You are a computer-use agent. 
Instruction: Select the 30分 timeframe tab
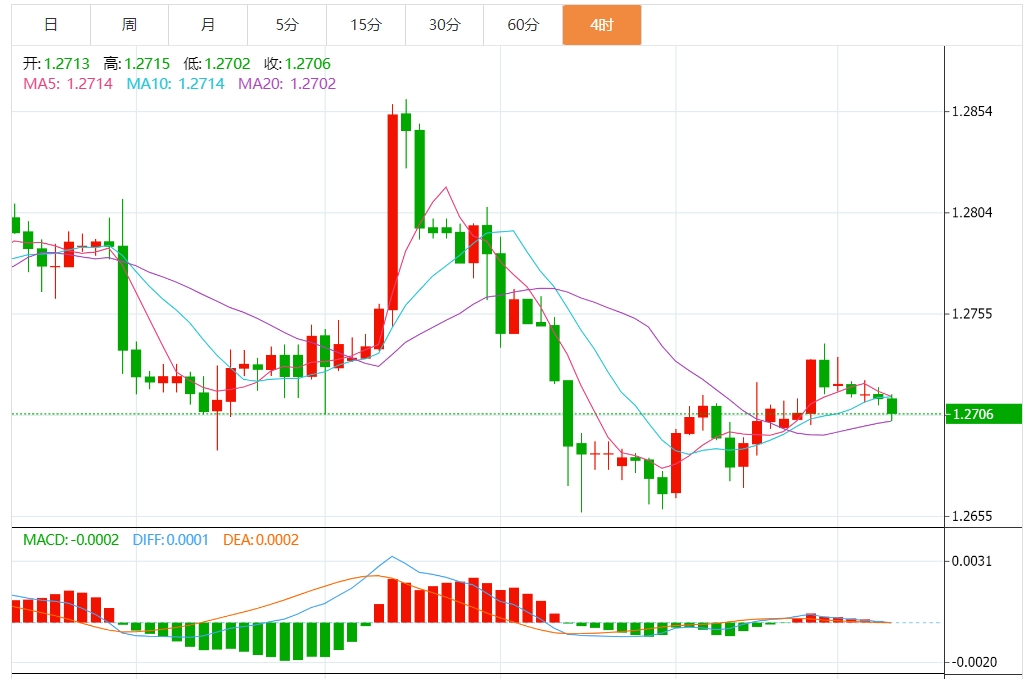click(444, 25)
